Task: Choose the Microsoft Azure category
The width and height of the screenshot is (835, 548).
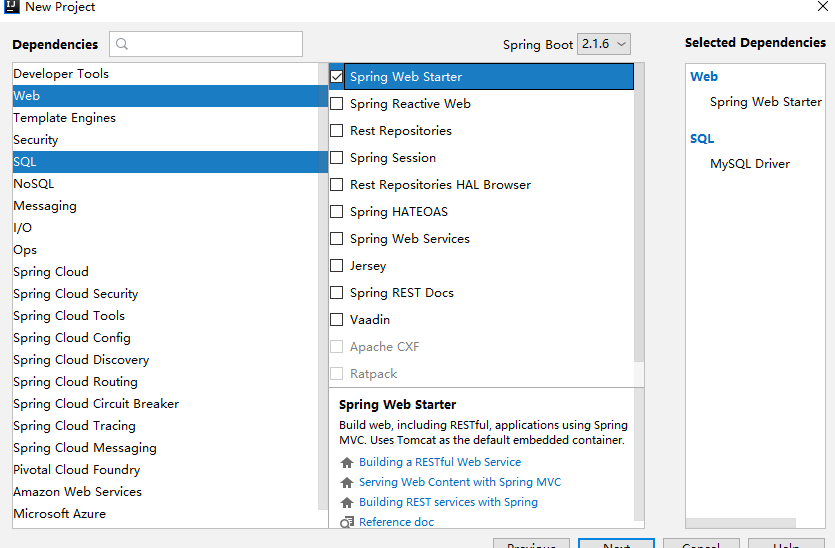Action: coord(165,514)
